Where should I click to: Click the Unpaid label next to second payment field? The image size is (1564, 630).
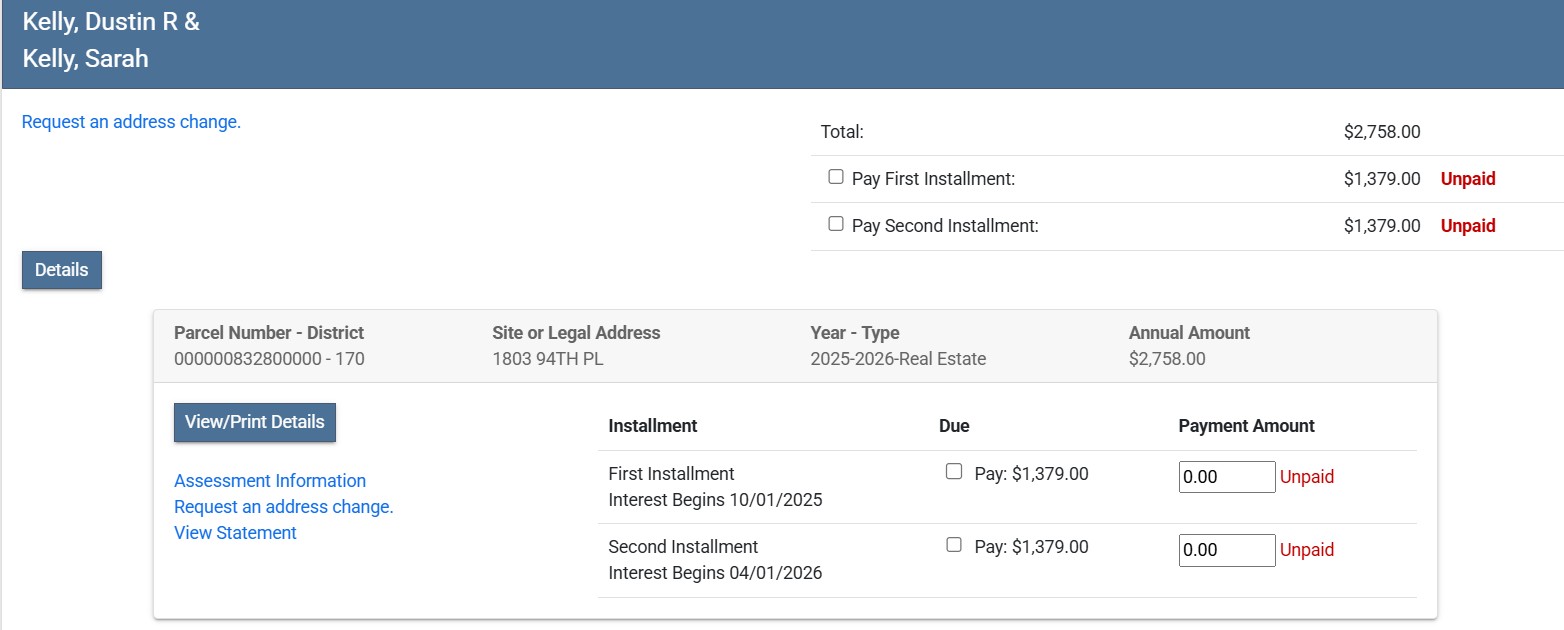click(1307, 550)
